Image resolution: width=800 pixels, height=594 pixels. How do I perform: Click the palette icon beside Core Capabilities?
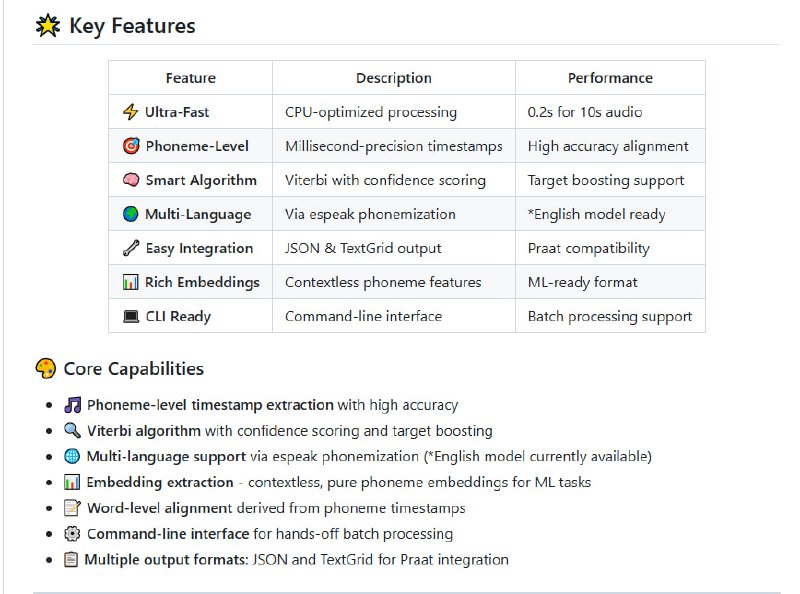(46, 369)
